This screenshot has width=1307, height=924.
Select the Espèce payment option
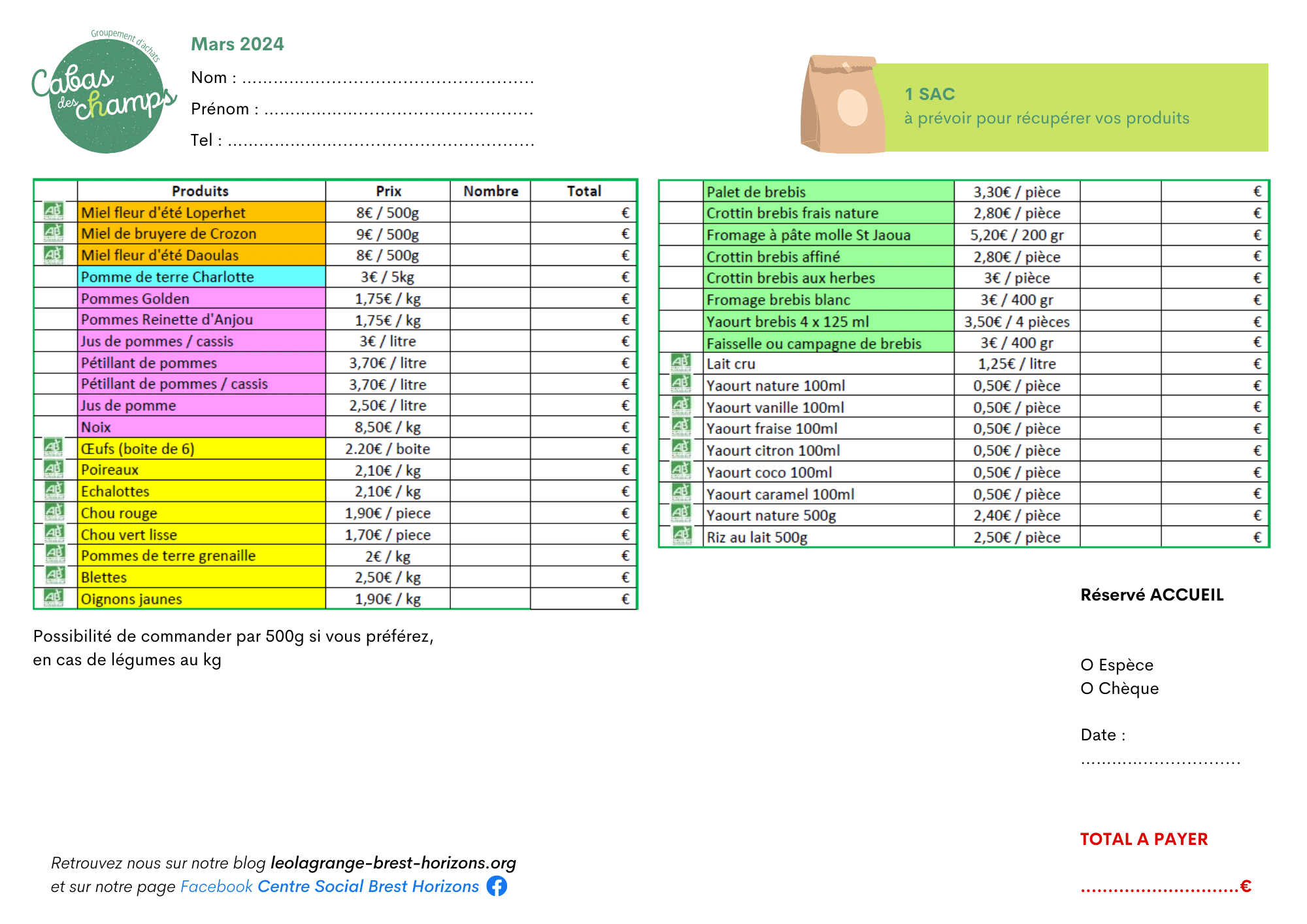(x=1087, y=665)
